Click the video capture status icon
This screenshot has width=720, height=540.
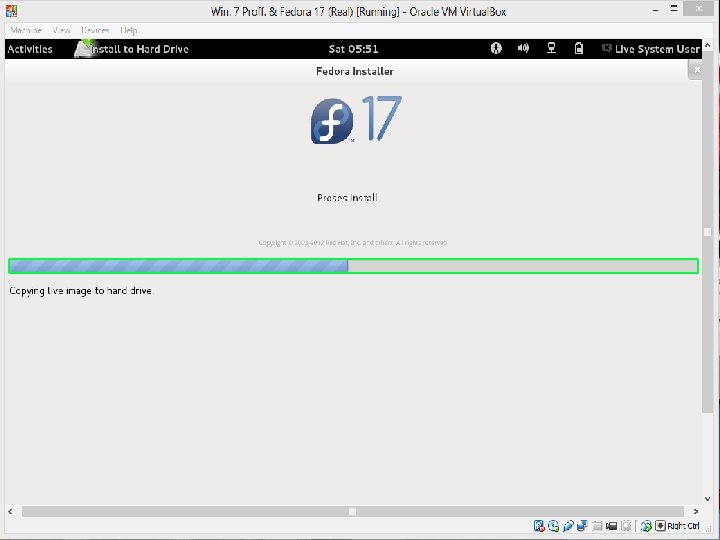click(611, 526)
